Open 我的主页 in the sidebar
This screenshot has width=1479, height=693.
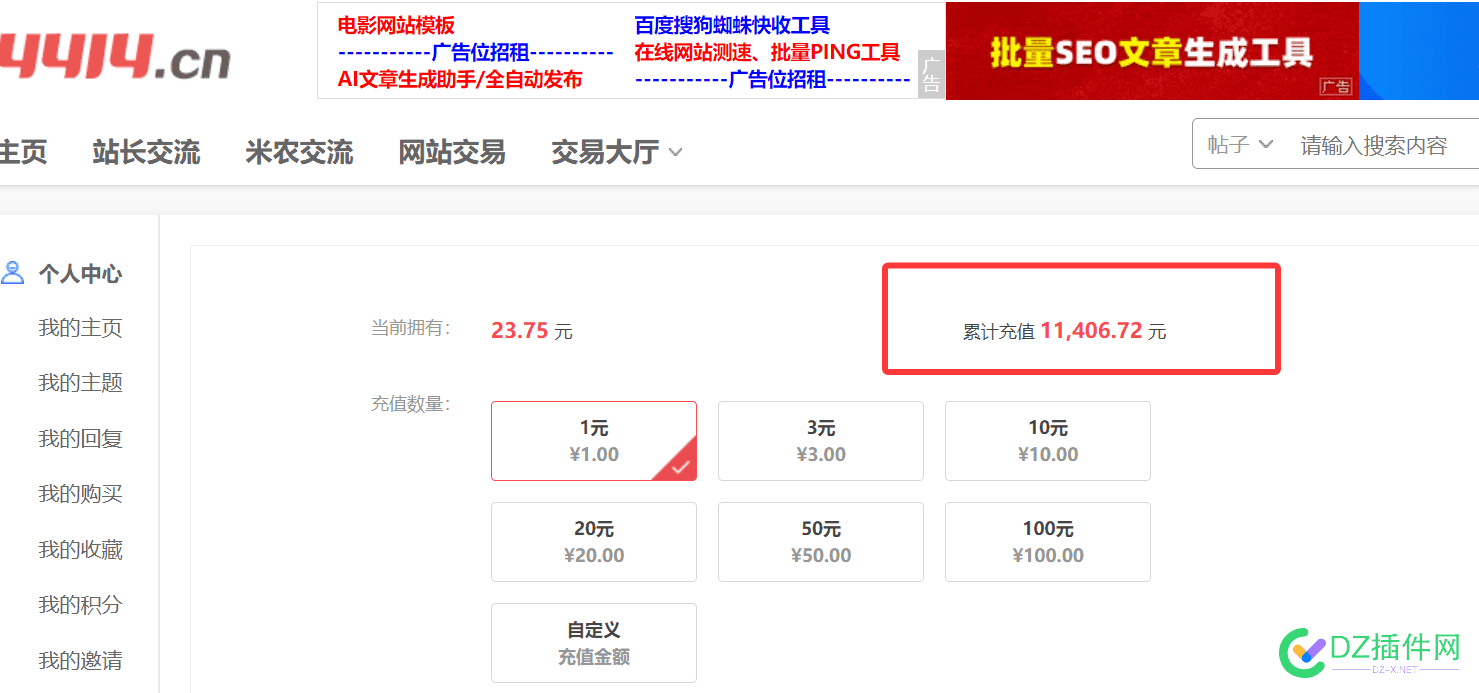pyautogui.click(x=80, y=328)
